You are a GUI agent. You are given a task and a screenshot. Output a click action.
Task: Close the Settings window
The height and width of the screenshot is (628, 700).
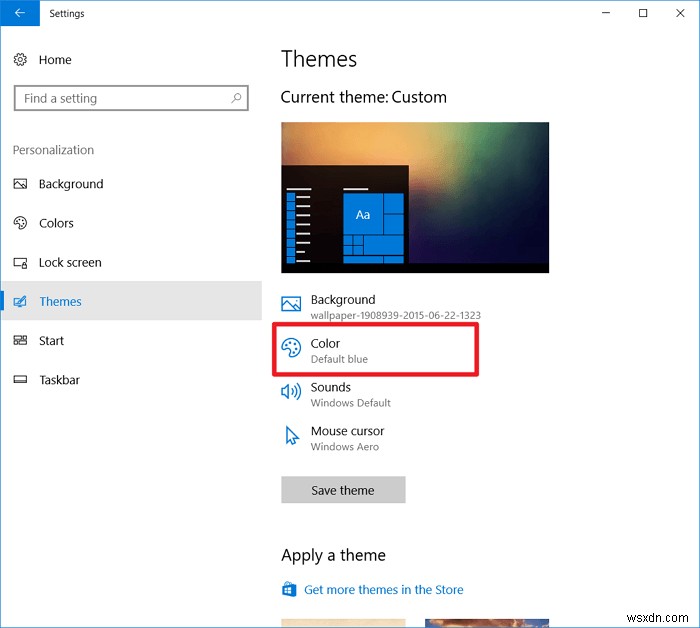[680, 13]
